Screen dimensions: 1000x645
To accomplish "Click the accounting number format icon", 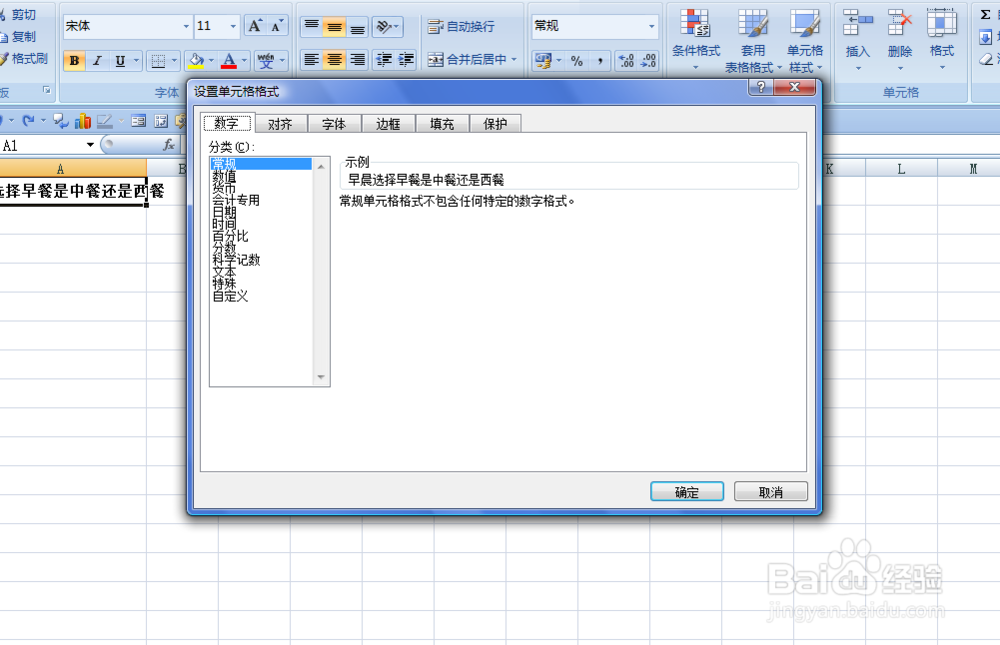I will point(543,61).
